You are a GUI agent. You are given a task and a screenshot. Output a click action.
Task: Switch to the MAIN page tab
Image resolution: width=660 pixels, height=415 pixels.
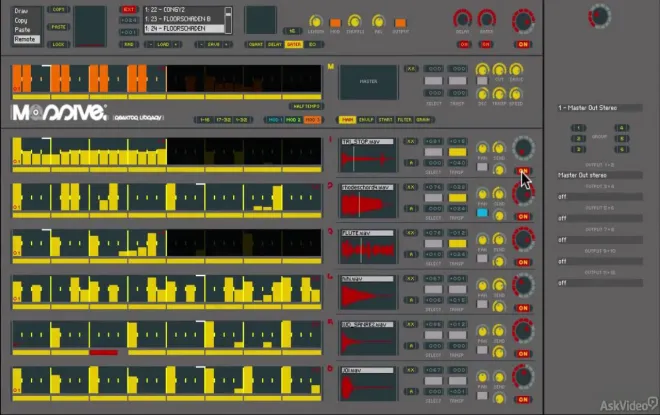point(347,120)
